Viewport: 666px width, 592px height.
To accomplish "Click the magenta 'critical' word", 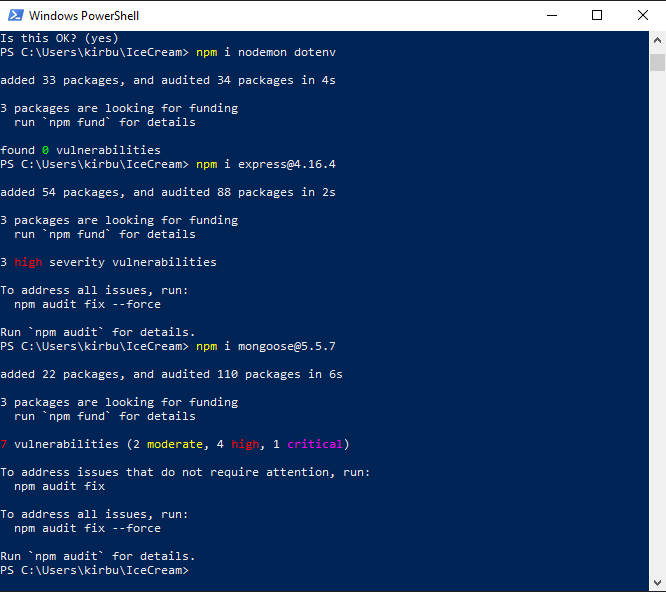I will pos(315,445).
